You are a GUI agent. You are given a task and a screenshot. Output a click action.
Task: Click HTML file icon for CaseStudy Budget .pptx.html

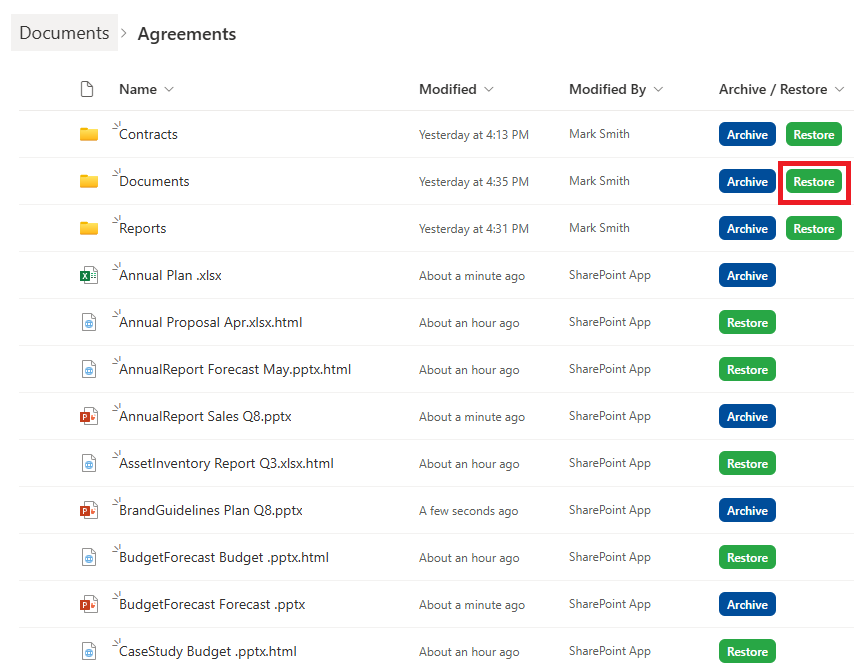89,651
